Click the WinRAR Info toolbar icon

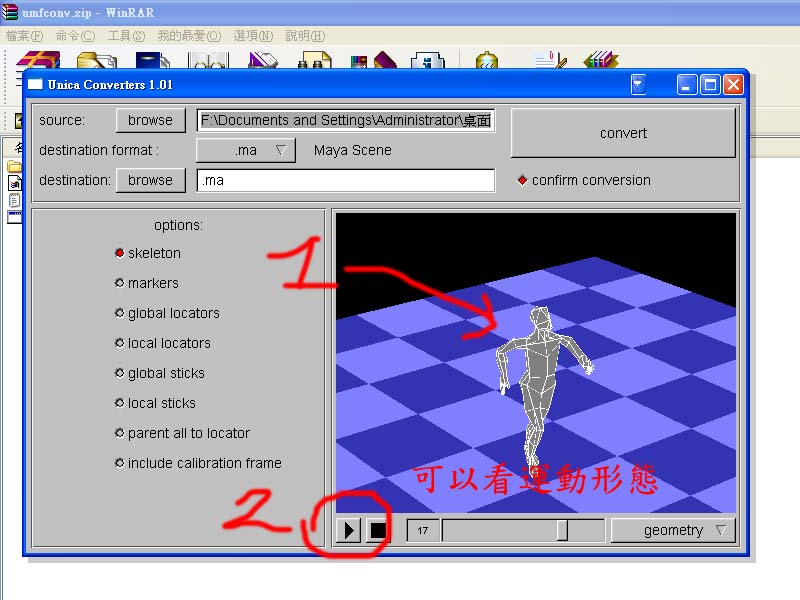coord(428,60)
